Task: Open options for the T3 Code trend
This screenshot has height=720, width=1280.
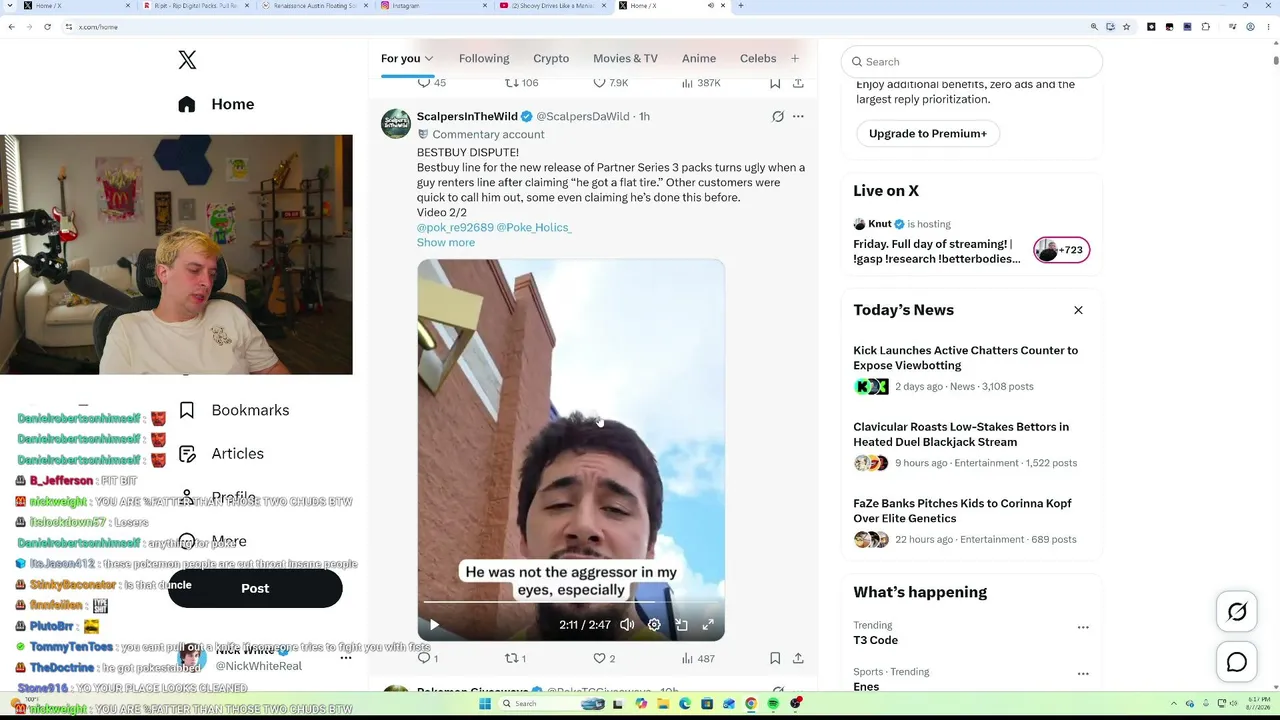Action: tap(1083, 627)
